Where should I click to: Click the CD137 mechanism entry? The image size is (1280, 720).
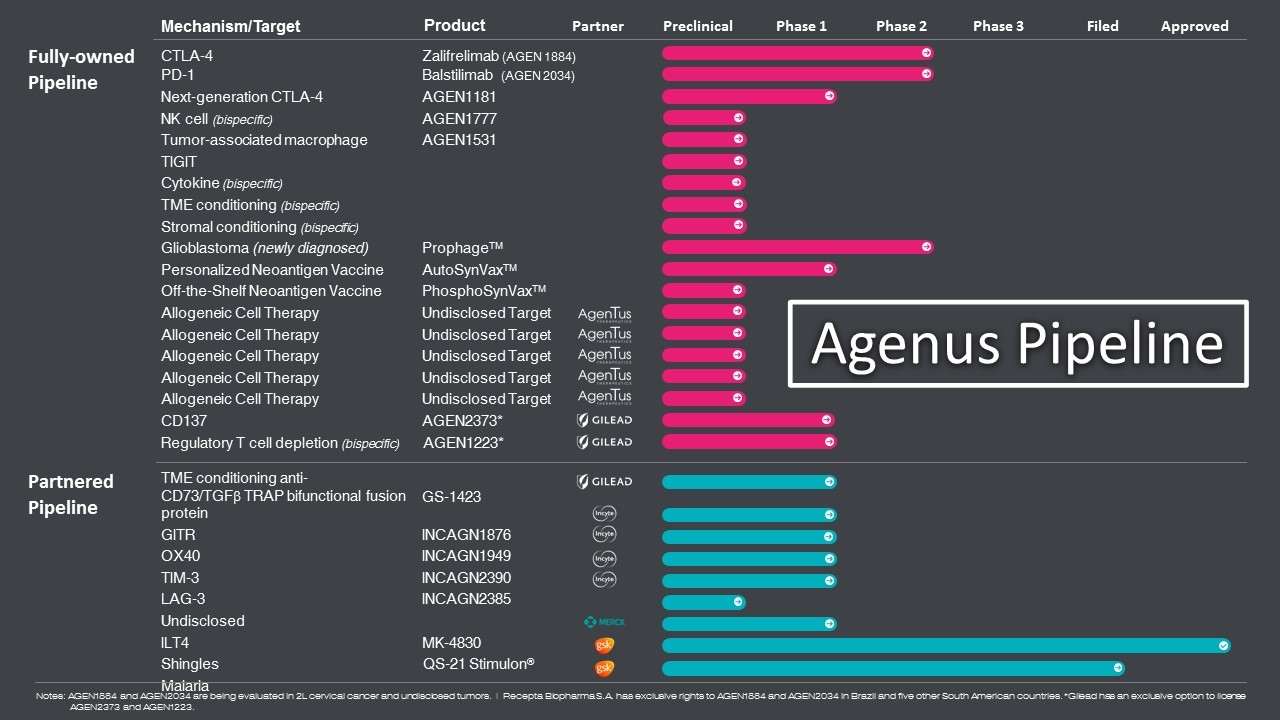tap(184, 420)
